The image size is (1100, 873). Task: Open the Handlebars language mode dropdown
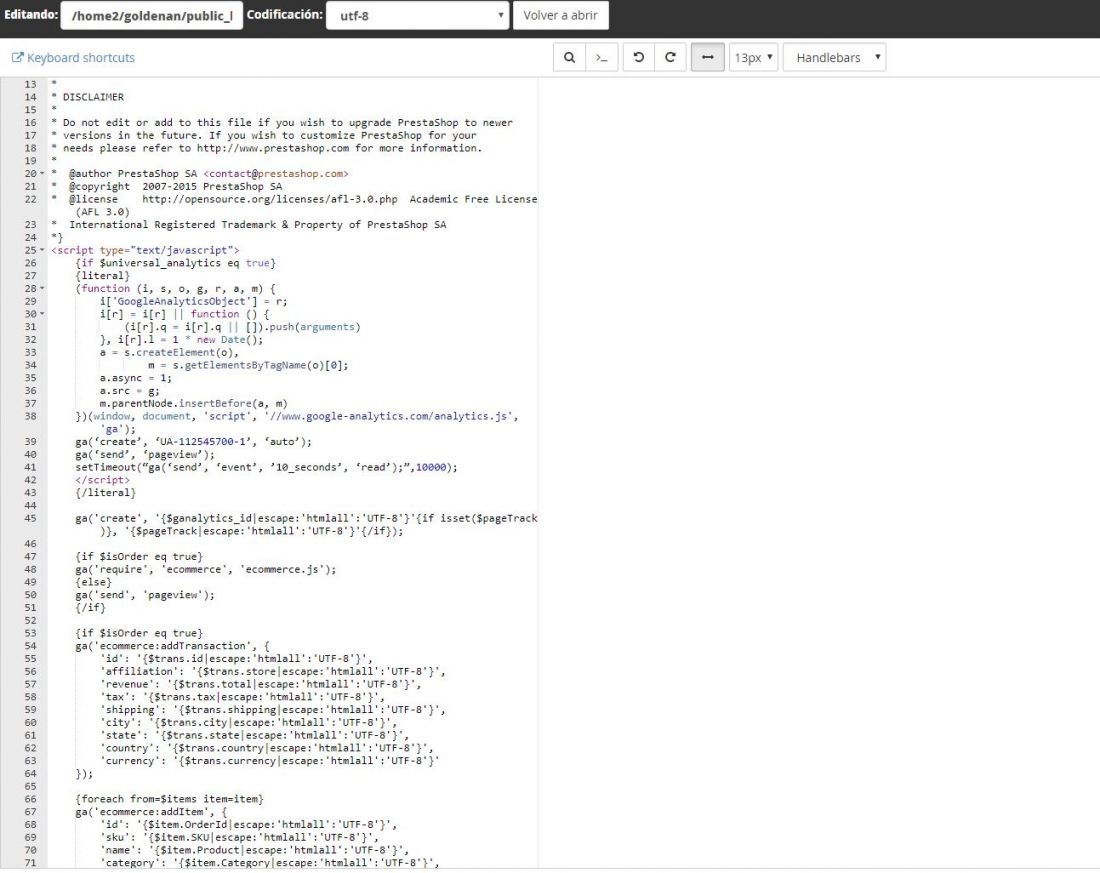click(x=834, y=58)
